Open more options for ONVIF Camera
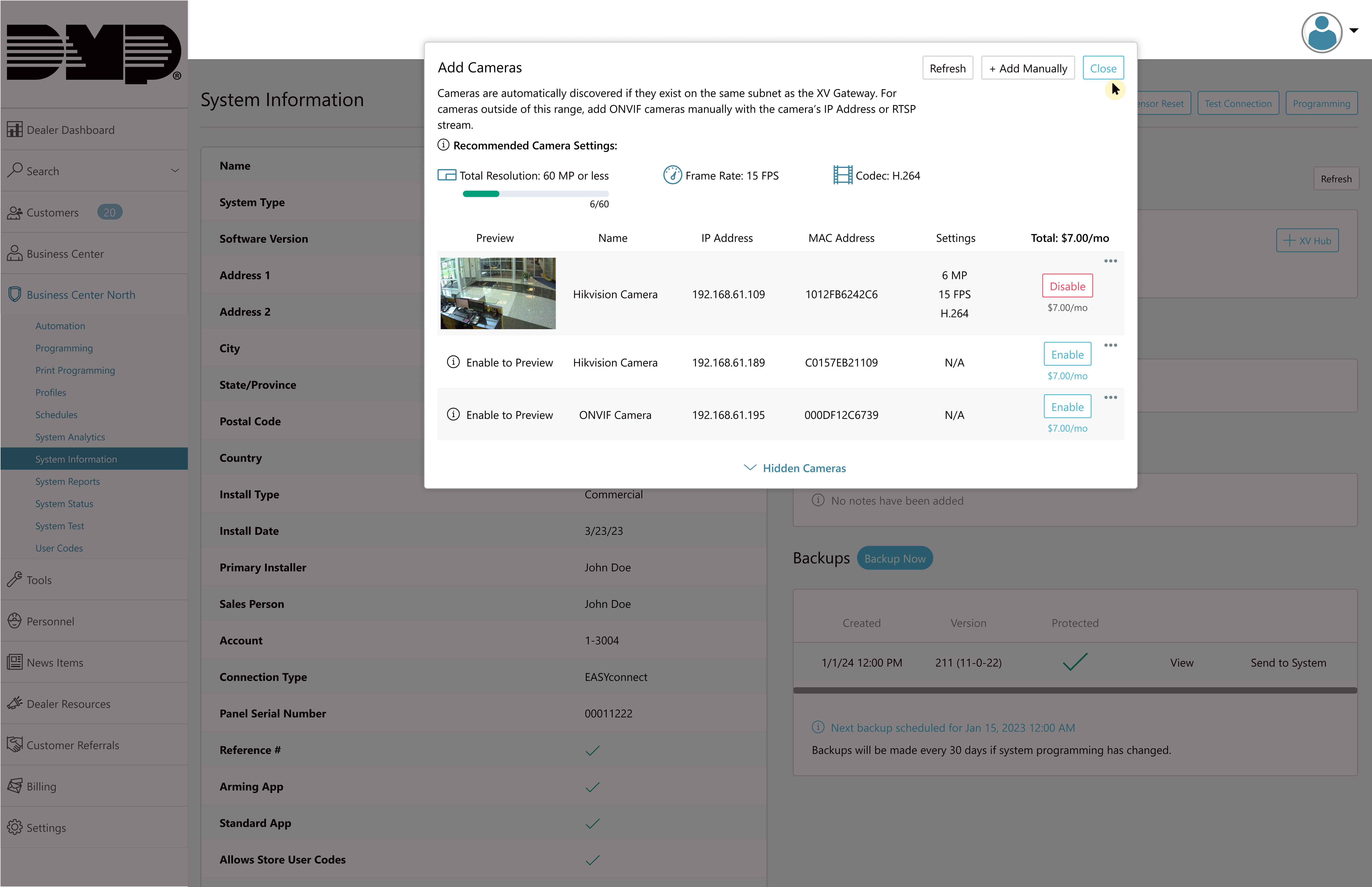This screenshot has width=1372, height=887. tap(1110, 397)
